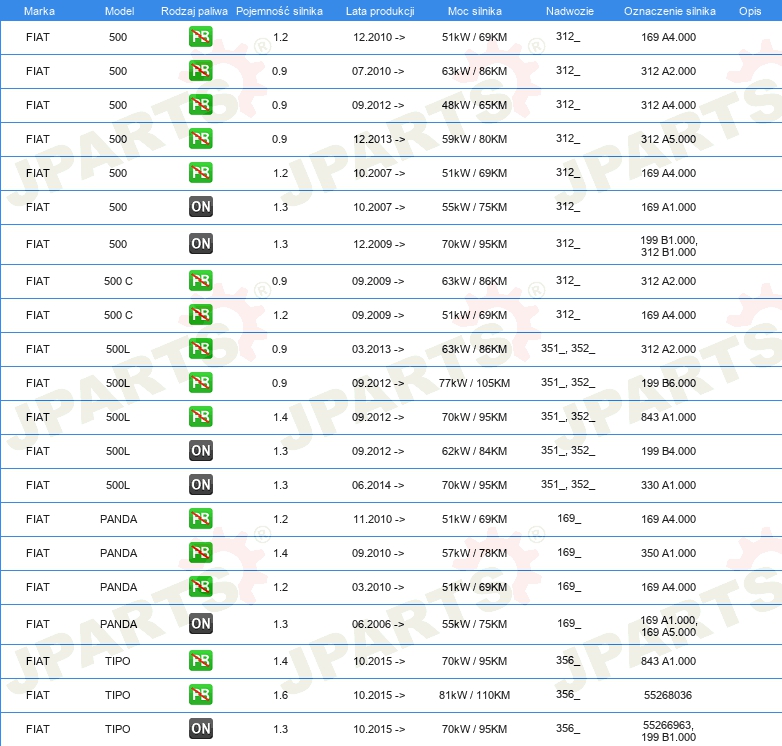Click petrol icon in row 55268036
The width and height of the screenshot is (782, 746).
200,695
